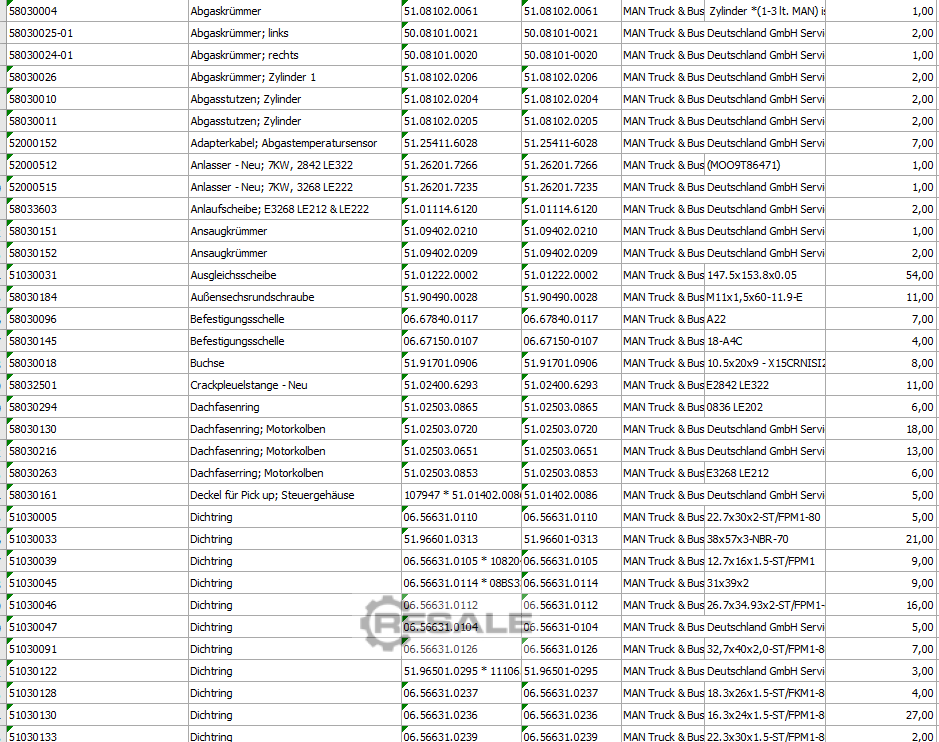Select article number 58030025-01

click(95, 33)
